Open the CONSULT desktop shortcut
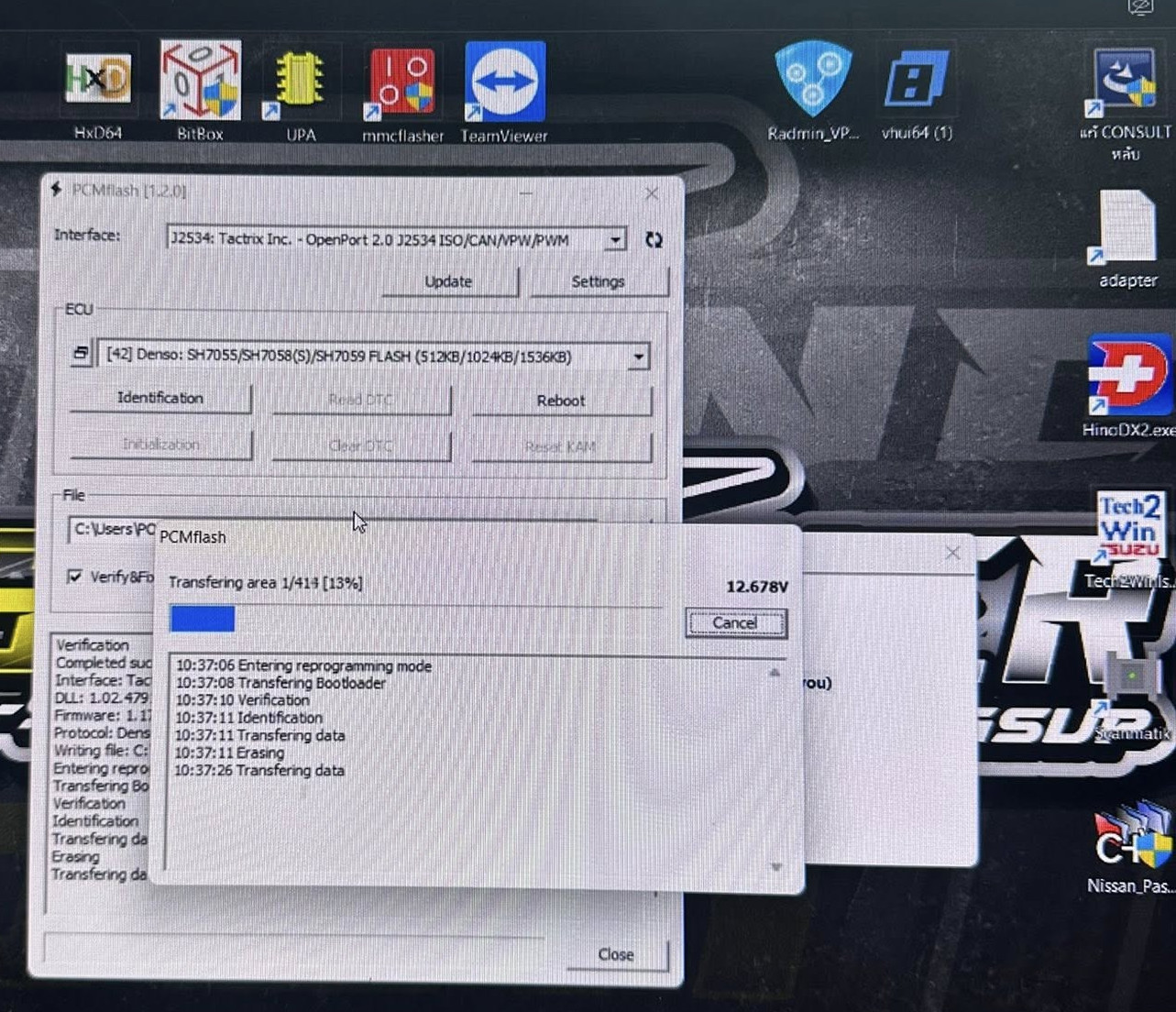1176x1012 pixels. 1126,103
